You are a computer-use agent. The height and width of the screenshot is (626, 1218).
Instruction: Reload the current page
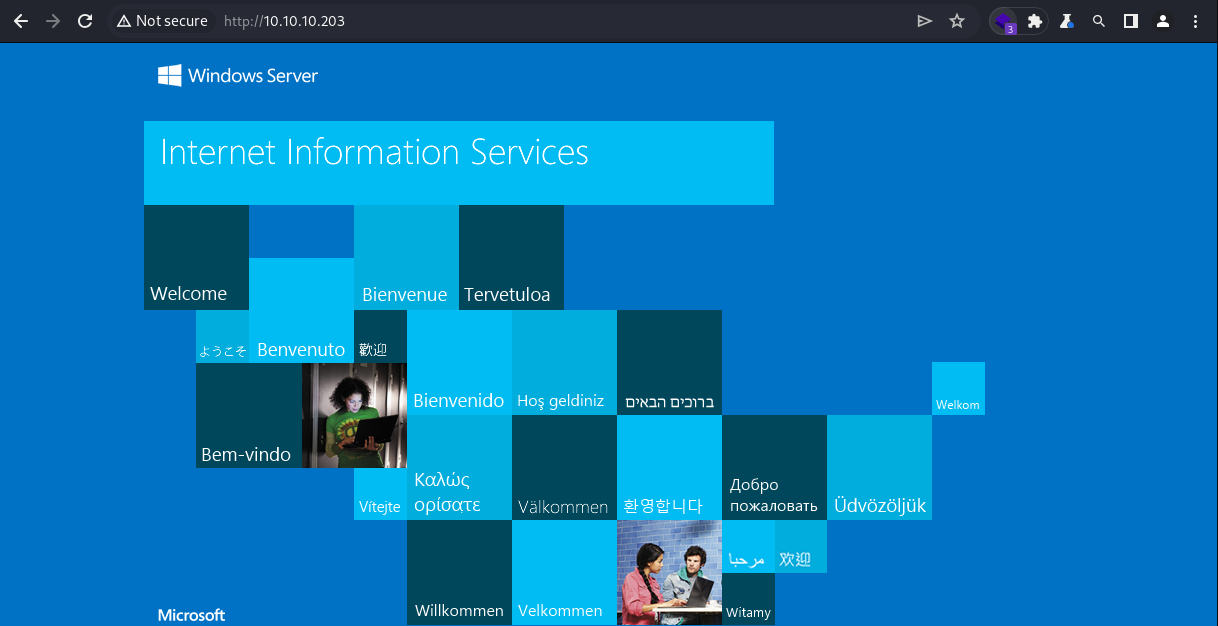click(x=85, y=21)
